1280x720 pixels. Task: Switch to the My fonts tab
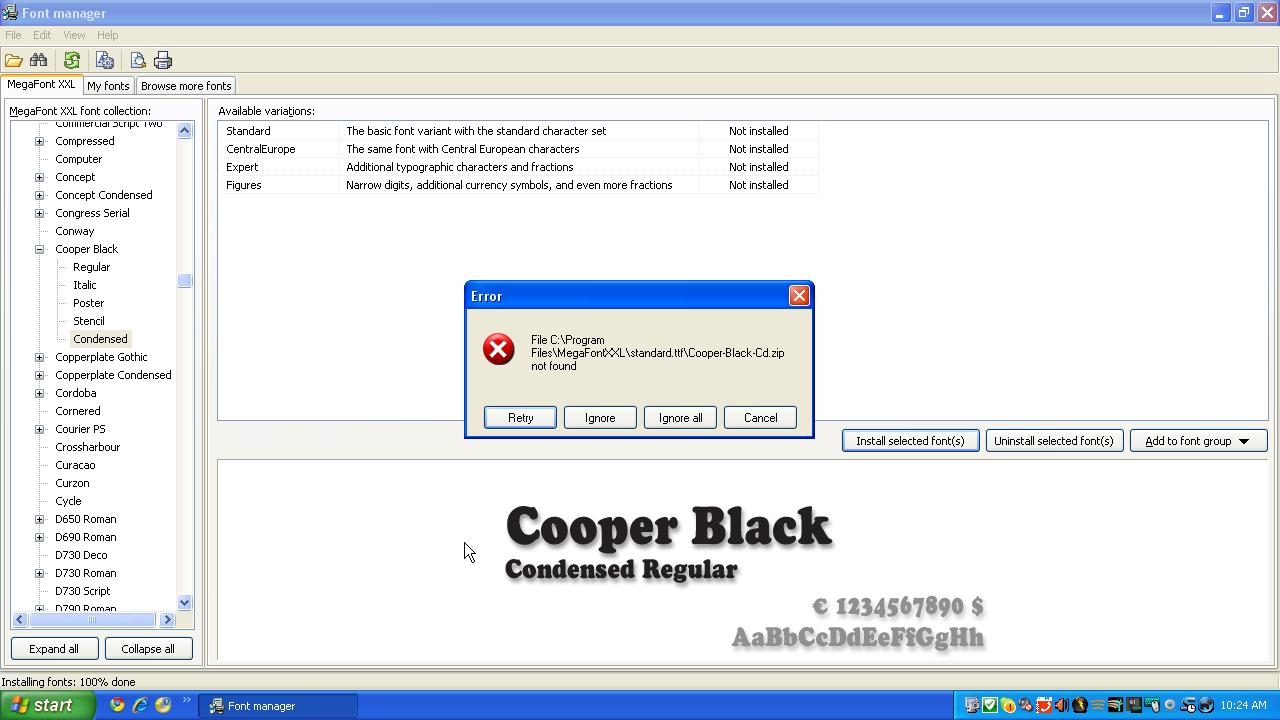[108, 86]
